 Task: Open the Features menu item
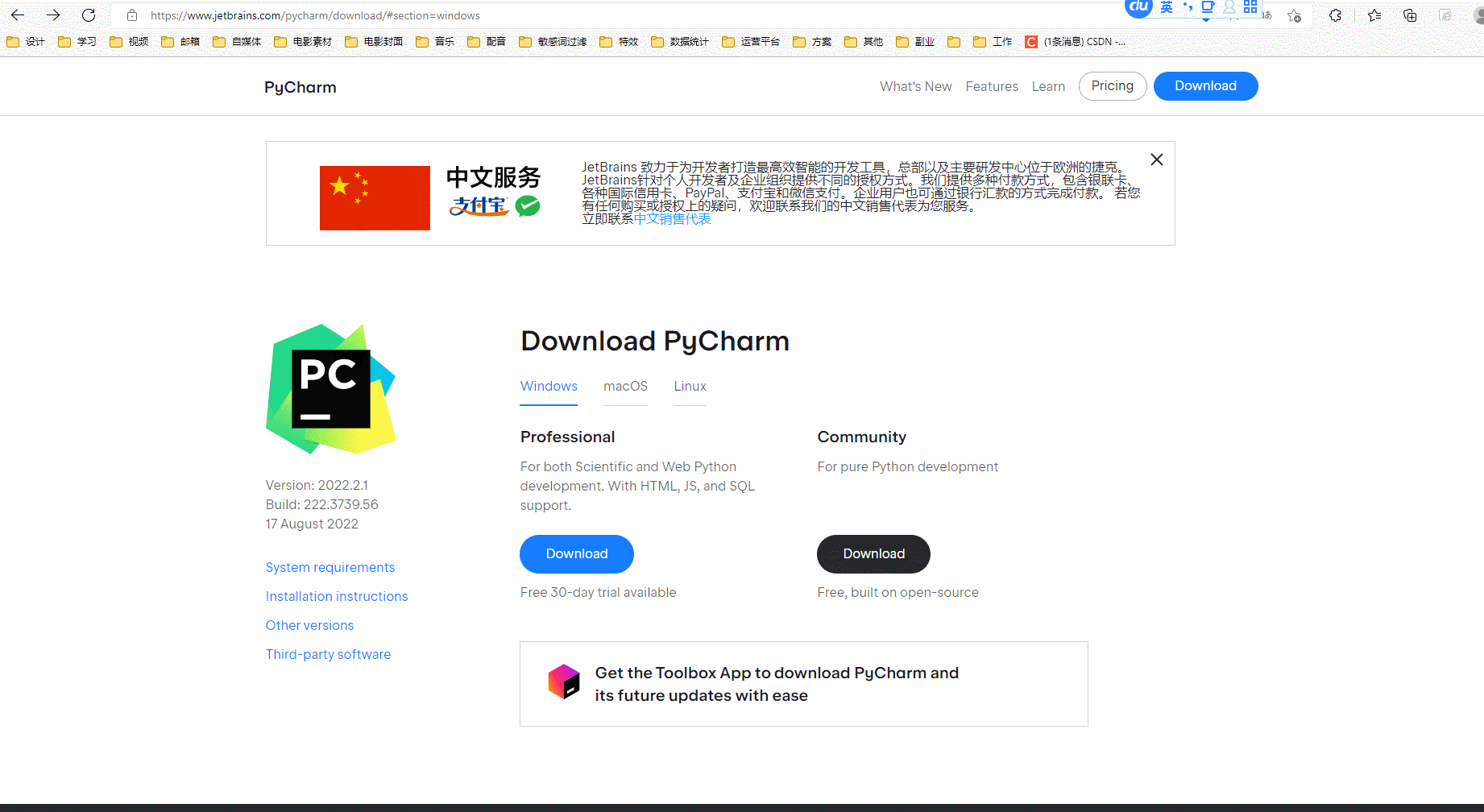coord(992,86)
